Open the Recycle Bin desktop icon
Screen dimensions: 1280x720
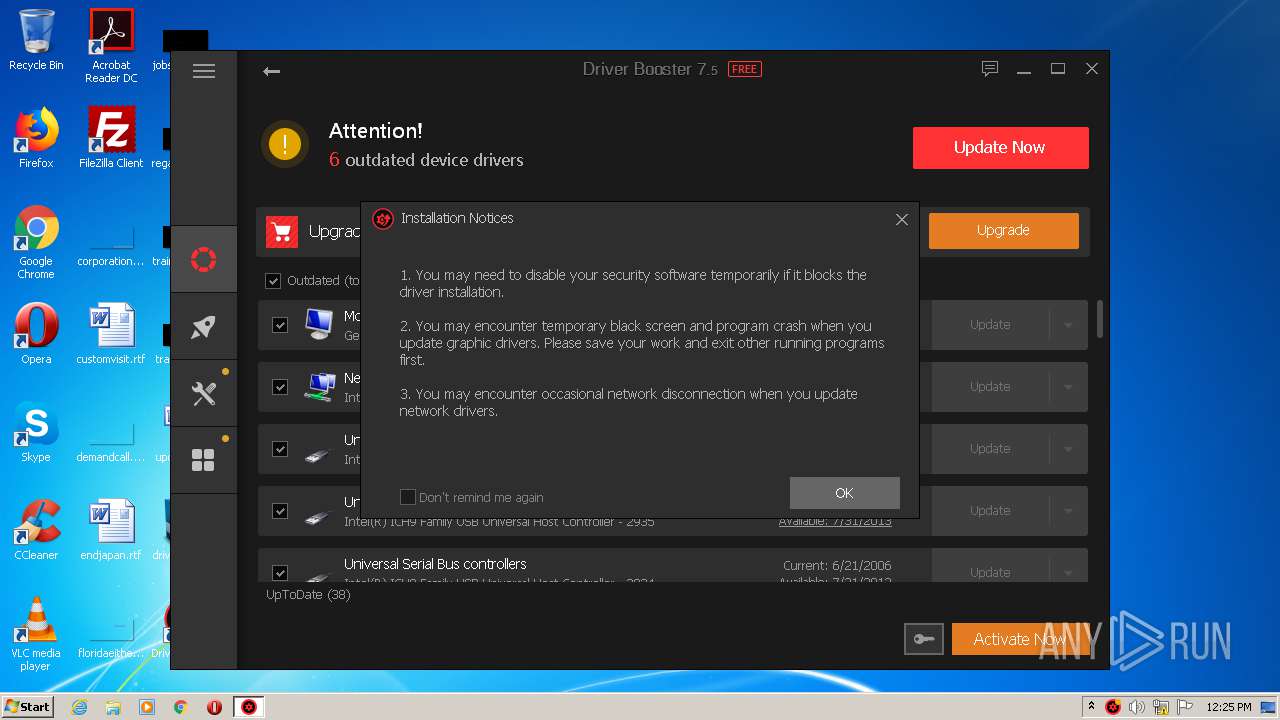(36, 40)
